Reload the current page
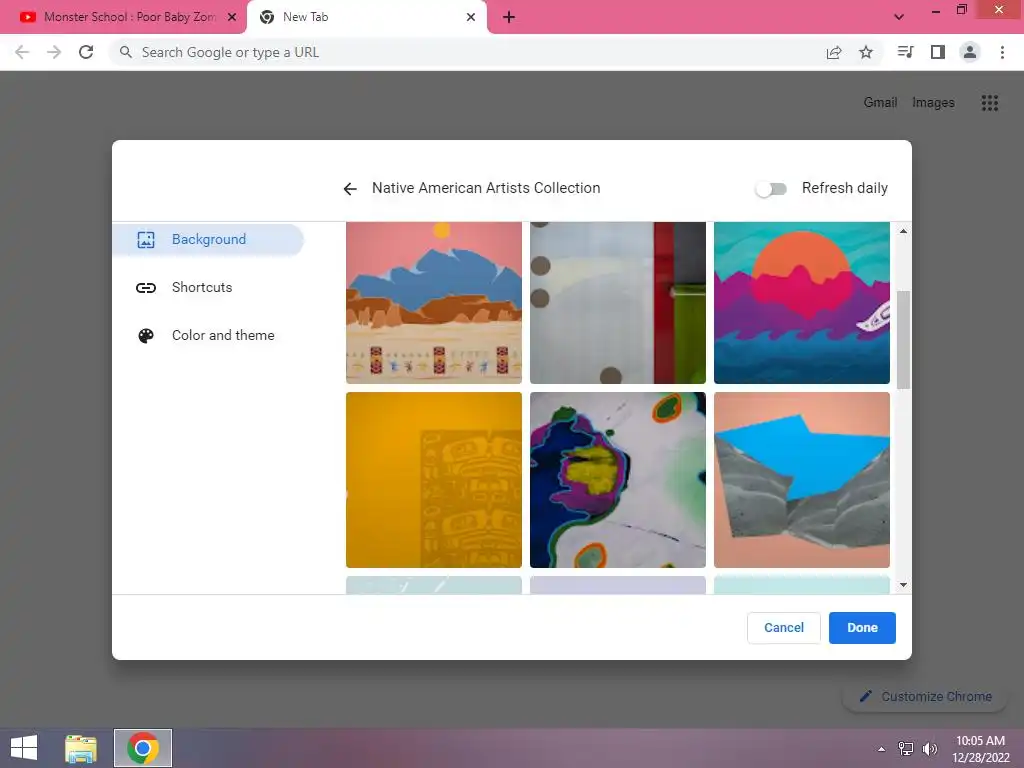This screenshot has height=768, width=1024. coord(86,52)
